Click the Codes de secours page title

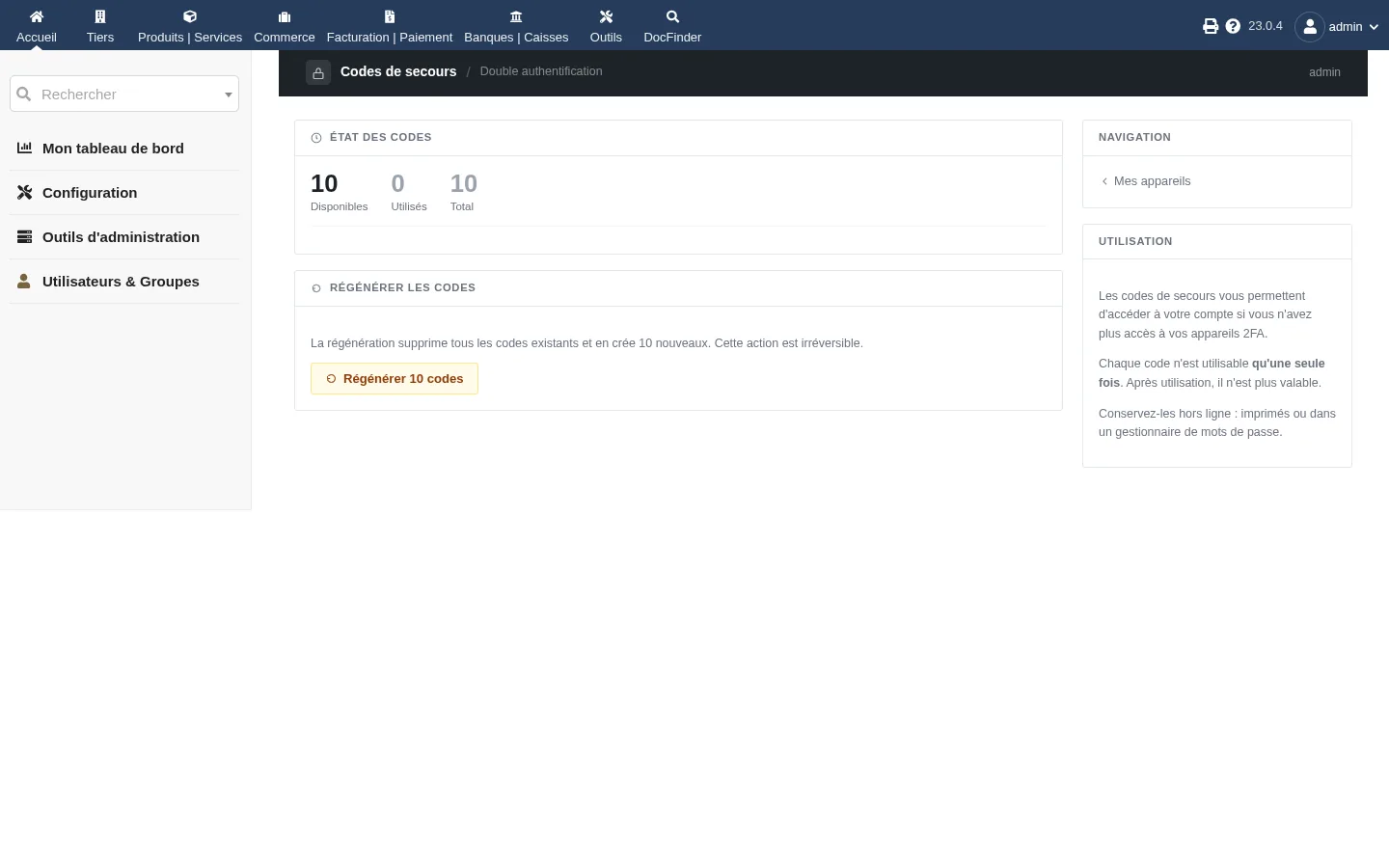point(398,71)
